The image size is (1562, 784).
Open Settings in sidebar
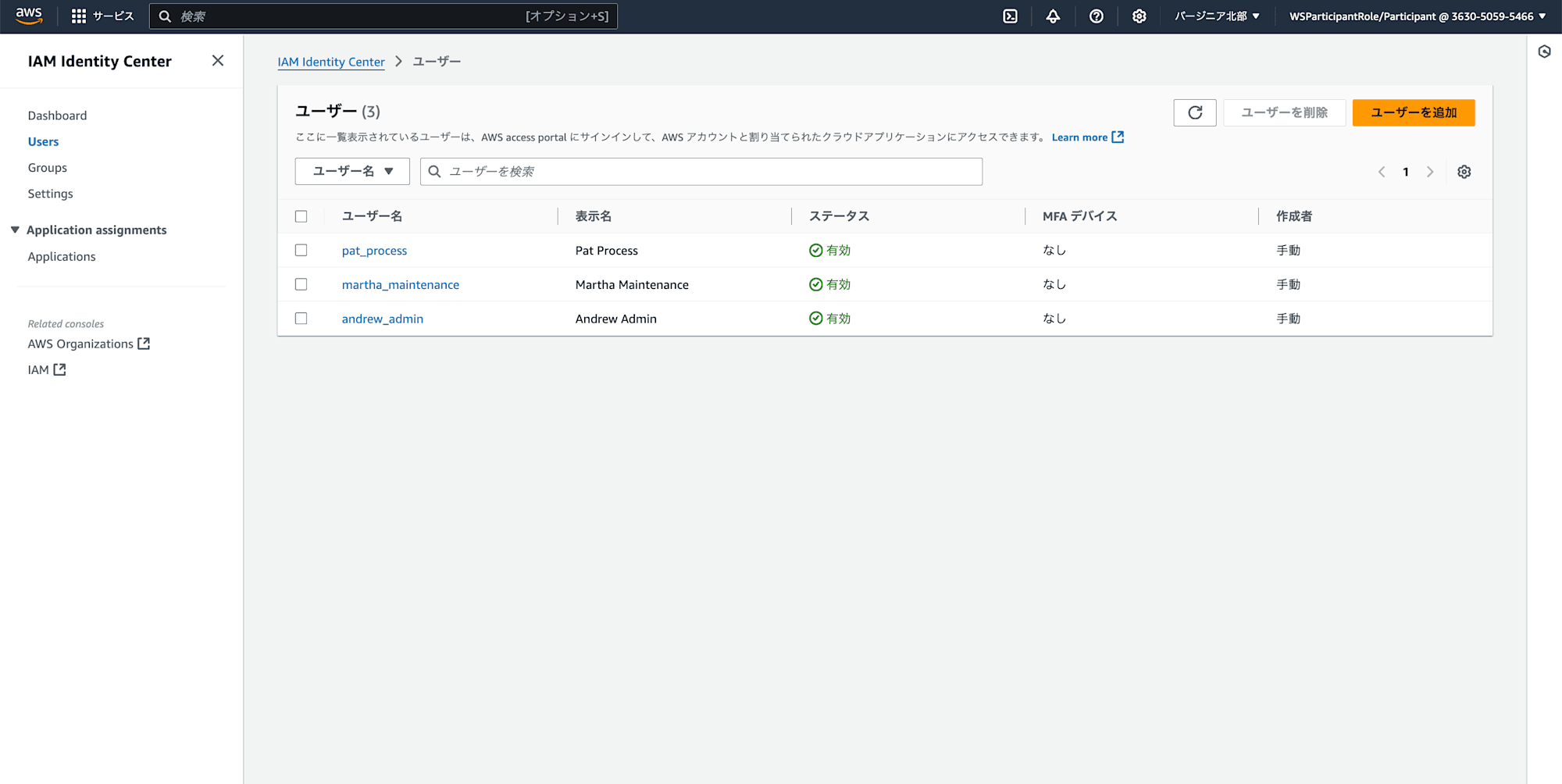51,194
